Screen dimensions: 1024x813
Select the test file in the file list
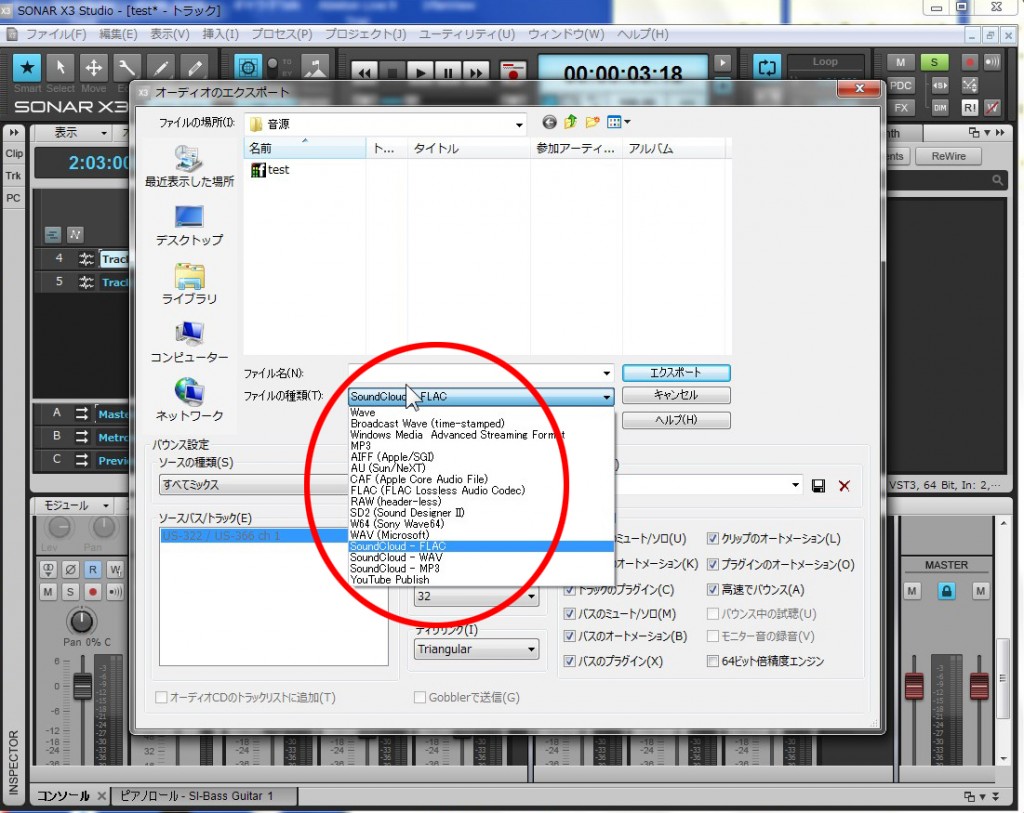coord(270,170)
